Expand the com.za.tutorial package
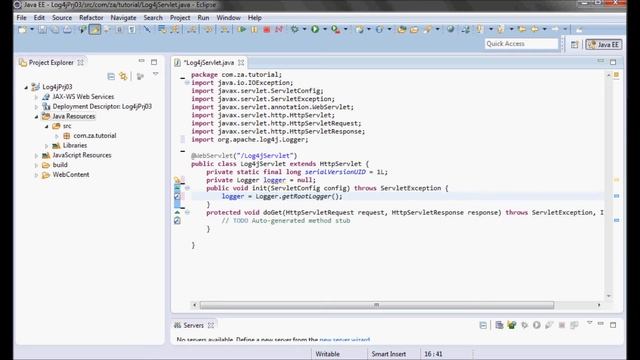The height and width of the screenshot is (360, 640). point(57,136)
